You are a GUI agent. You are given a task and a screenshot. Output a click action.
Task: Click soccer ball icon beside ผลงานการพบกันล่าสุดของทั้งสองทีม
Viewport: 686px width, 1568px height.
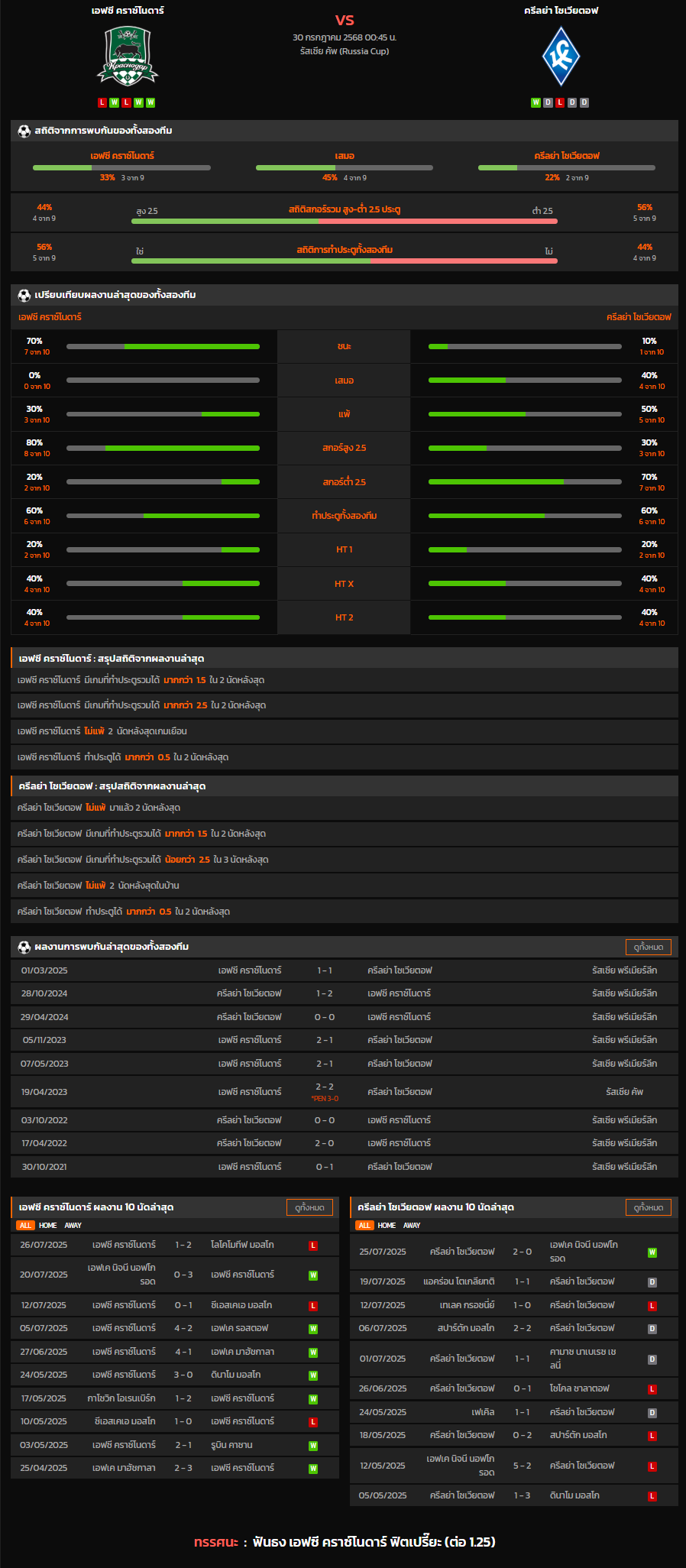[x=24, y=947]
